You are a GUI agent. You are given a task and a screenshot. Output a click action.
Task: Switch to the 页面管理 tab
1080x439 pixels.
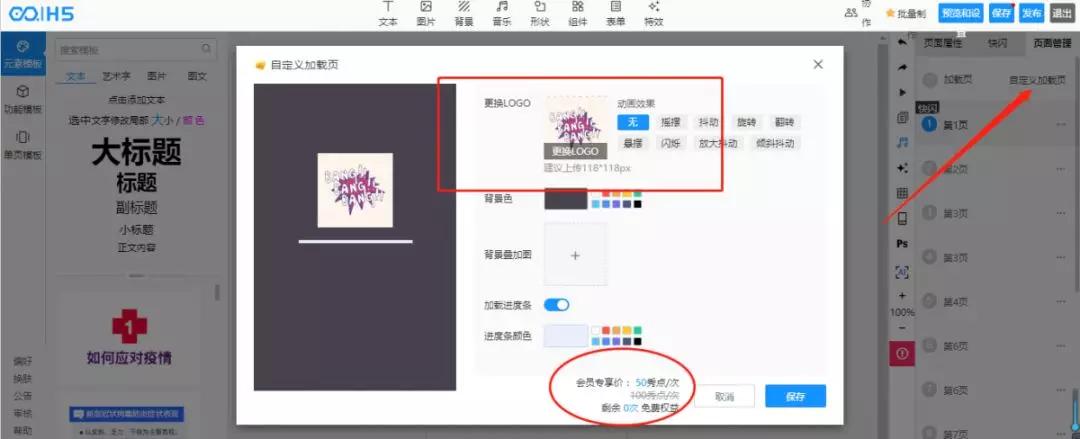tap(1052, 43)
